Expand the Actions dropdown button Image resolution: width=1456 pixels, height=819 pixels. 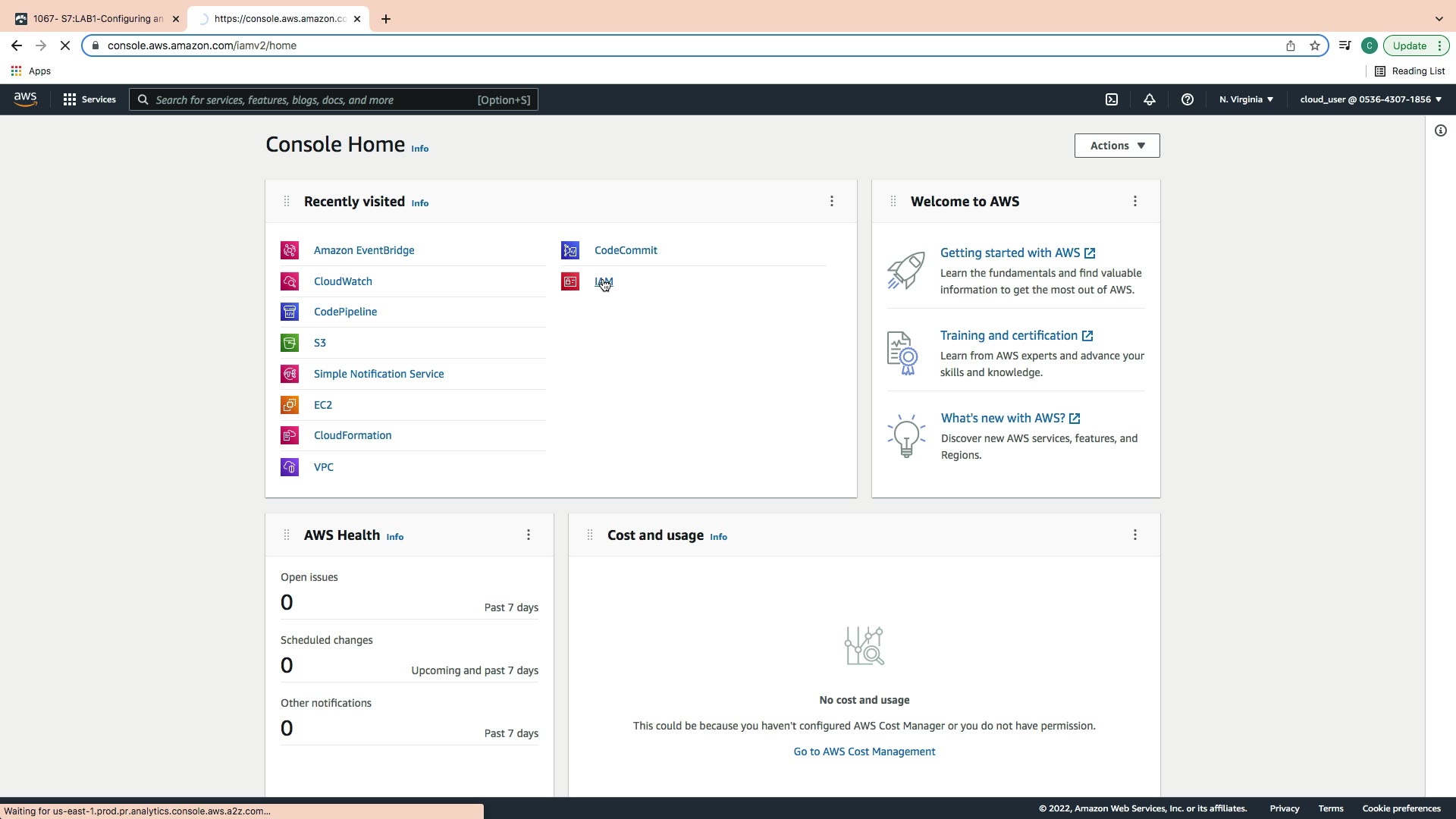[x=1117, y=146]
